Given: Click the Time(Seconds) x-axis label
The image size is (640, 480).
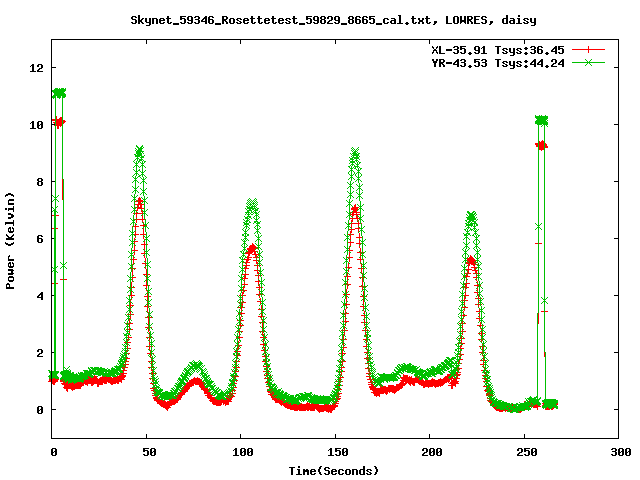Looking at the screenshot, I should click(333, 471).
